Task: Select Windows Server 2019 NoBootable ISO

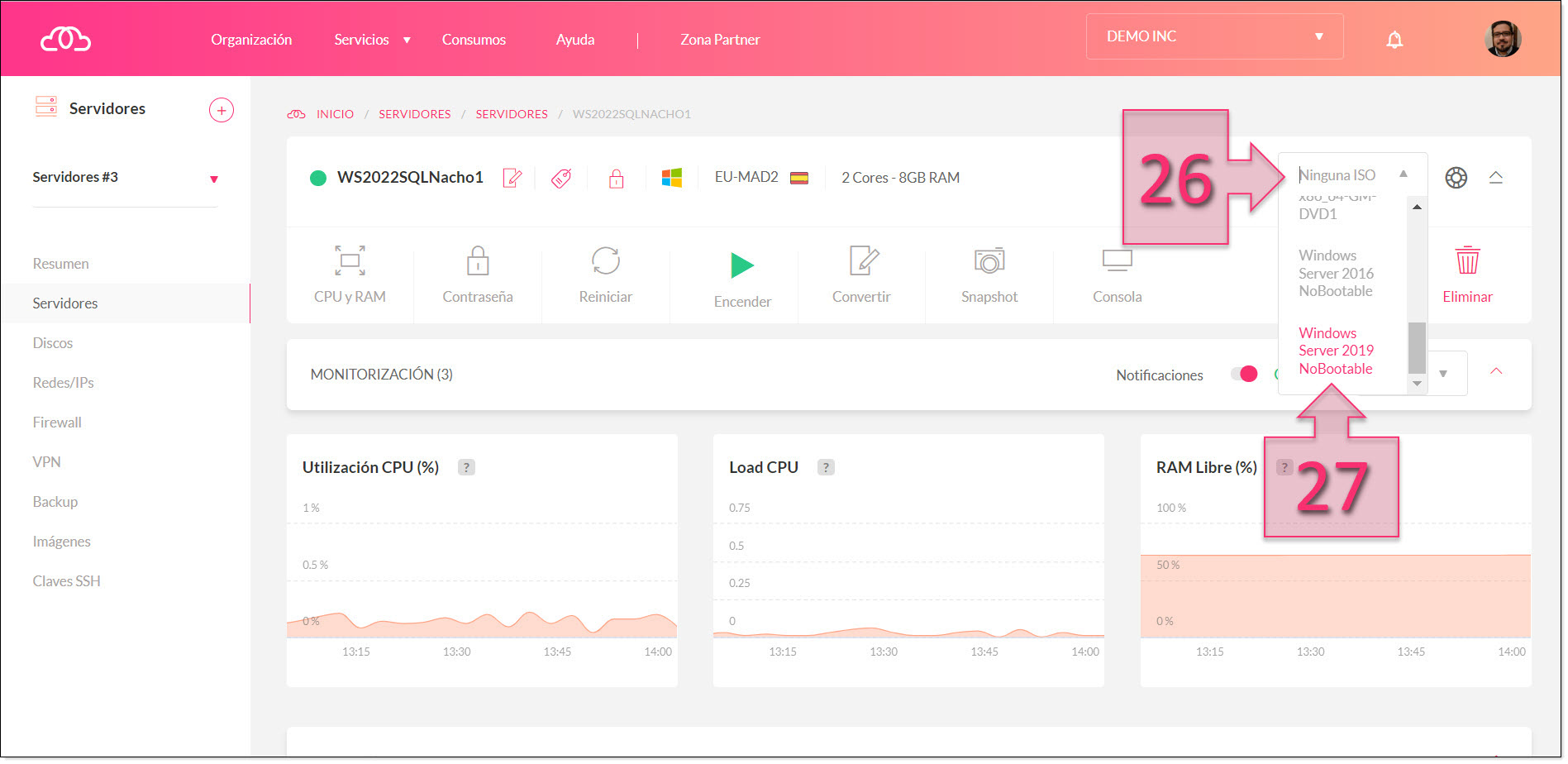Action: [x=1335, y=351]
